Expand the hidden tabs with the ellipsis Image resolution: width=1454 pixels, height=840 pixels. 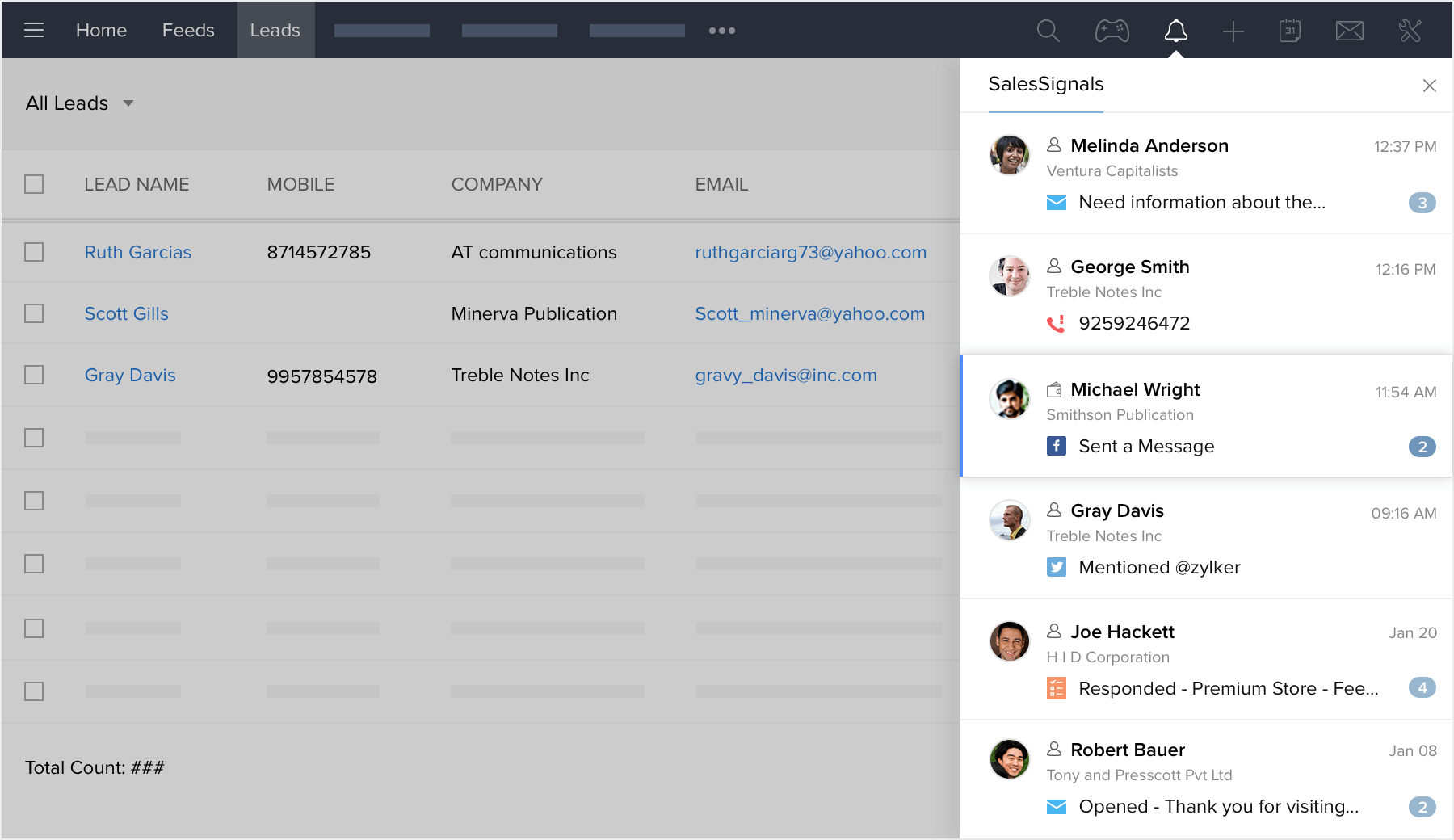point(722,31)
